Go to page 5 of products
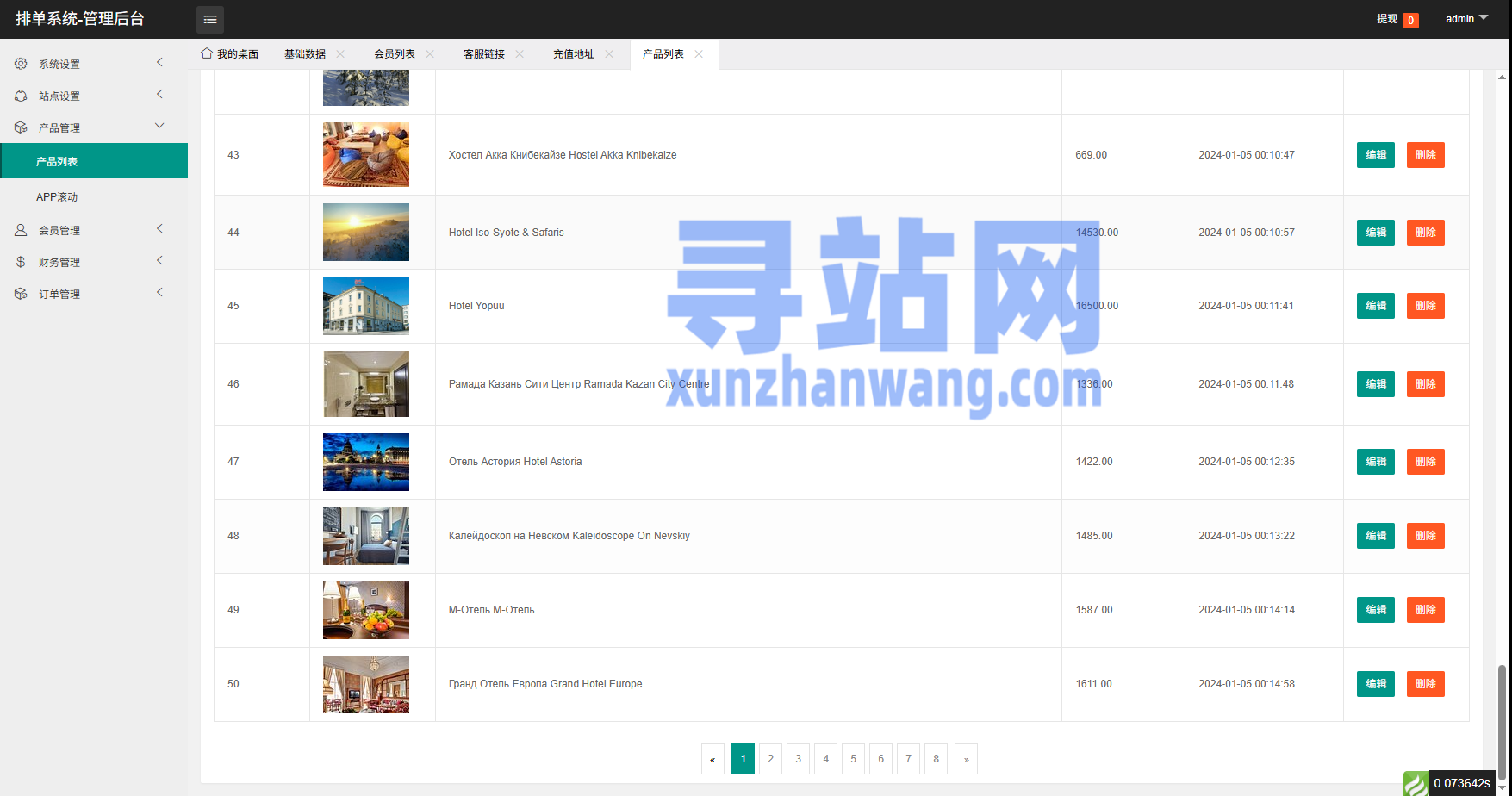 [x=853, y=759]
